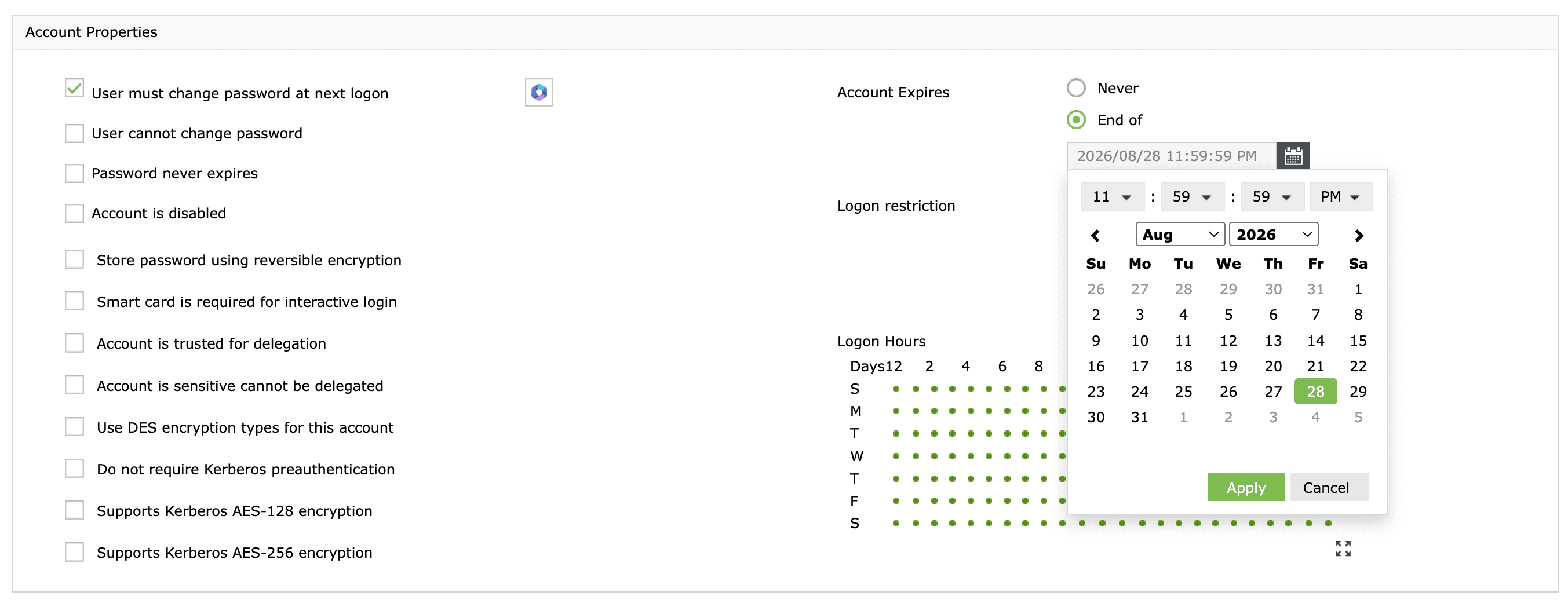Enable Use DES encryption types for this account
This screenshot has height=607, width=1568.
74,427
